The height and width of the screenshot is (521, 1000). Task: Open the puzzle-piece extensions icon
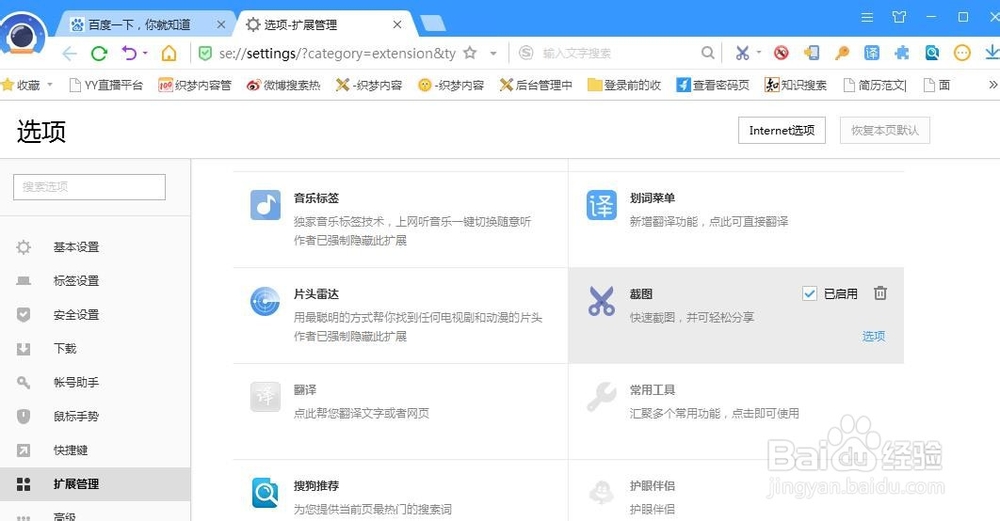[x=902, y=53]
